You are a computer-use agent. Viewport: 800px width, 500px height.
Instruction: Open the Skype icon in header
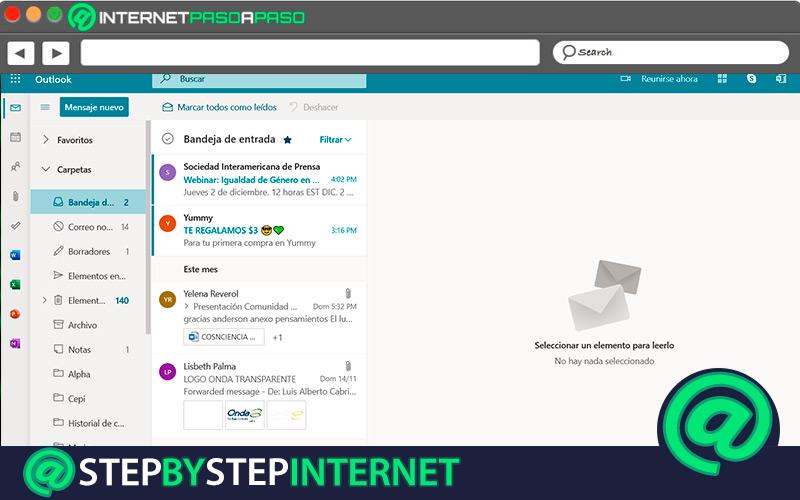752,79
